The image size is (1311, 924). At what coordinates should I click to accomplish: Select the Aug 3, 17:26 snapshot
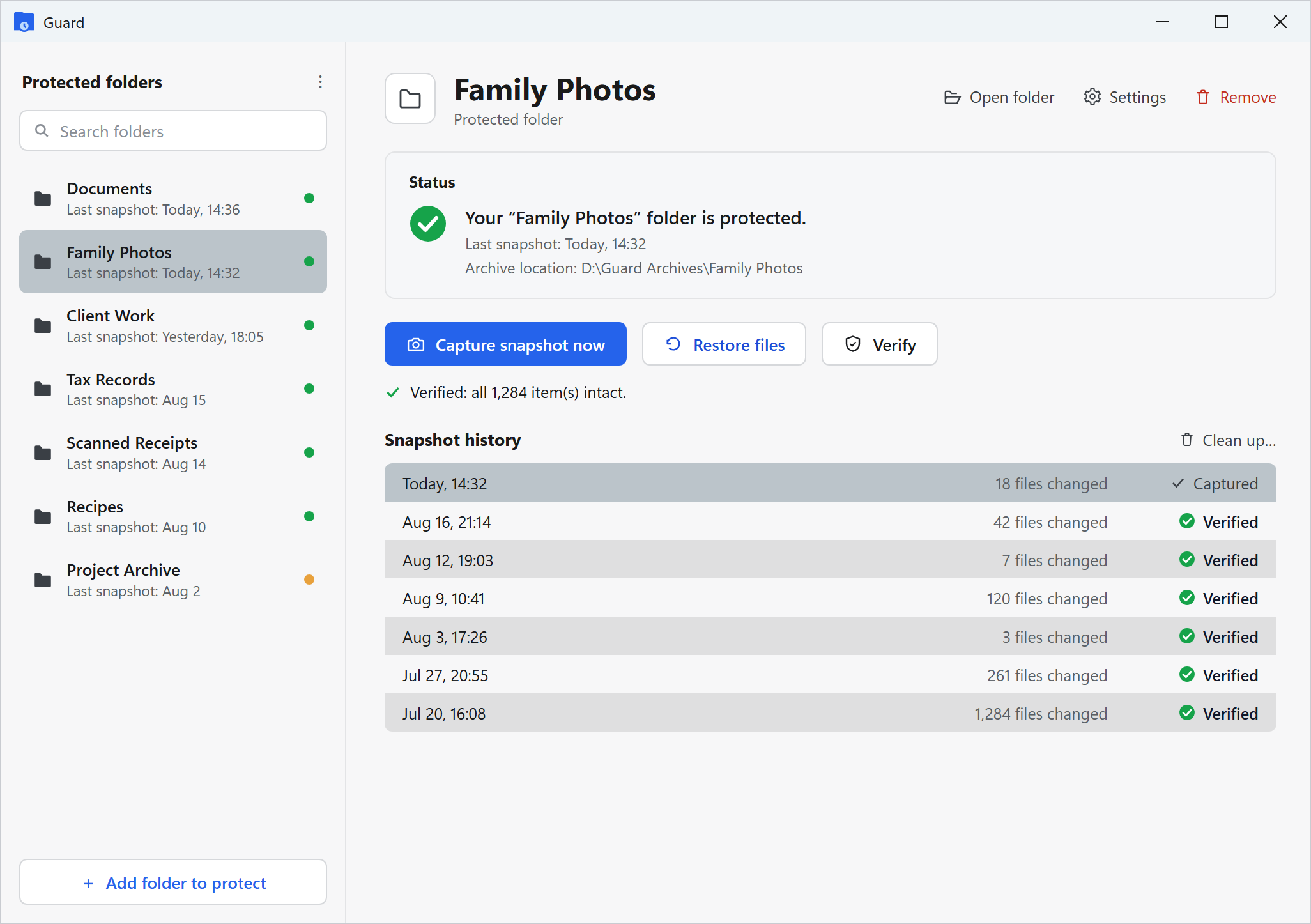coord(830,636)
